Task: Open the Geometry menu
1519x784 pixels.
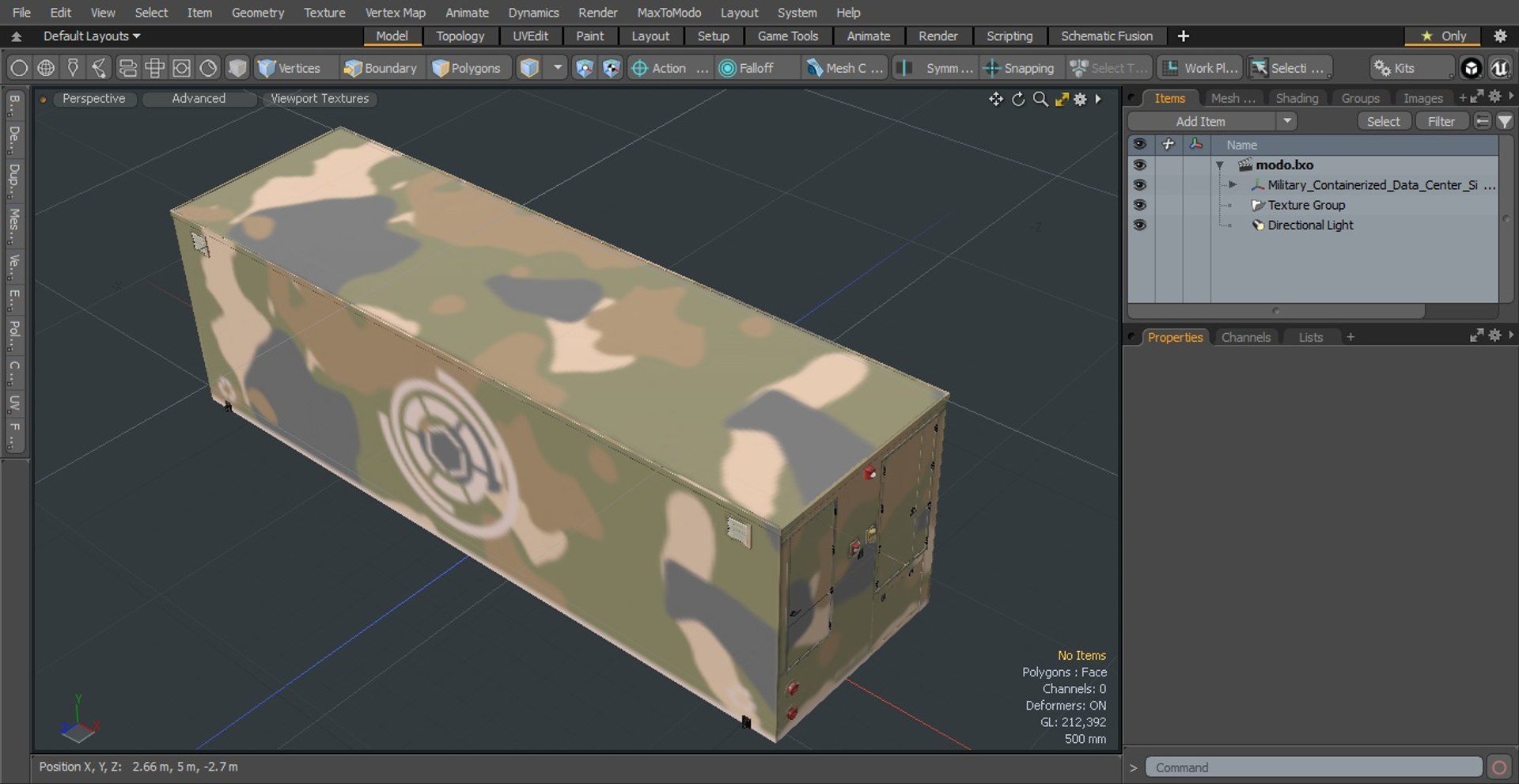Action: point(257,13)
